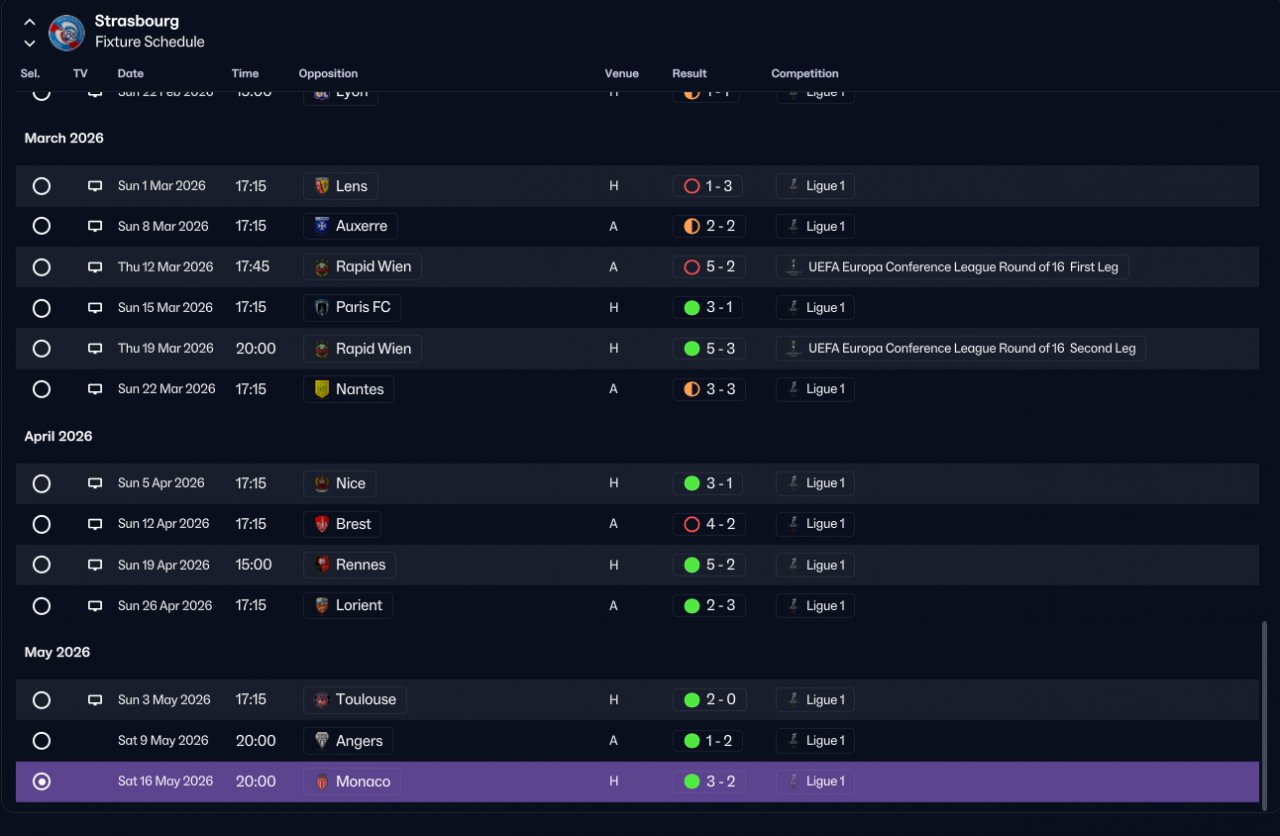Click the vertical scrollbar on the fixture list

(1265, 710)
